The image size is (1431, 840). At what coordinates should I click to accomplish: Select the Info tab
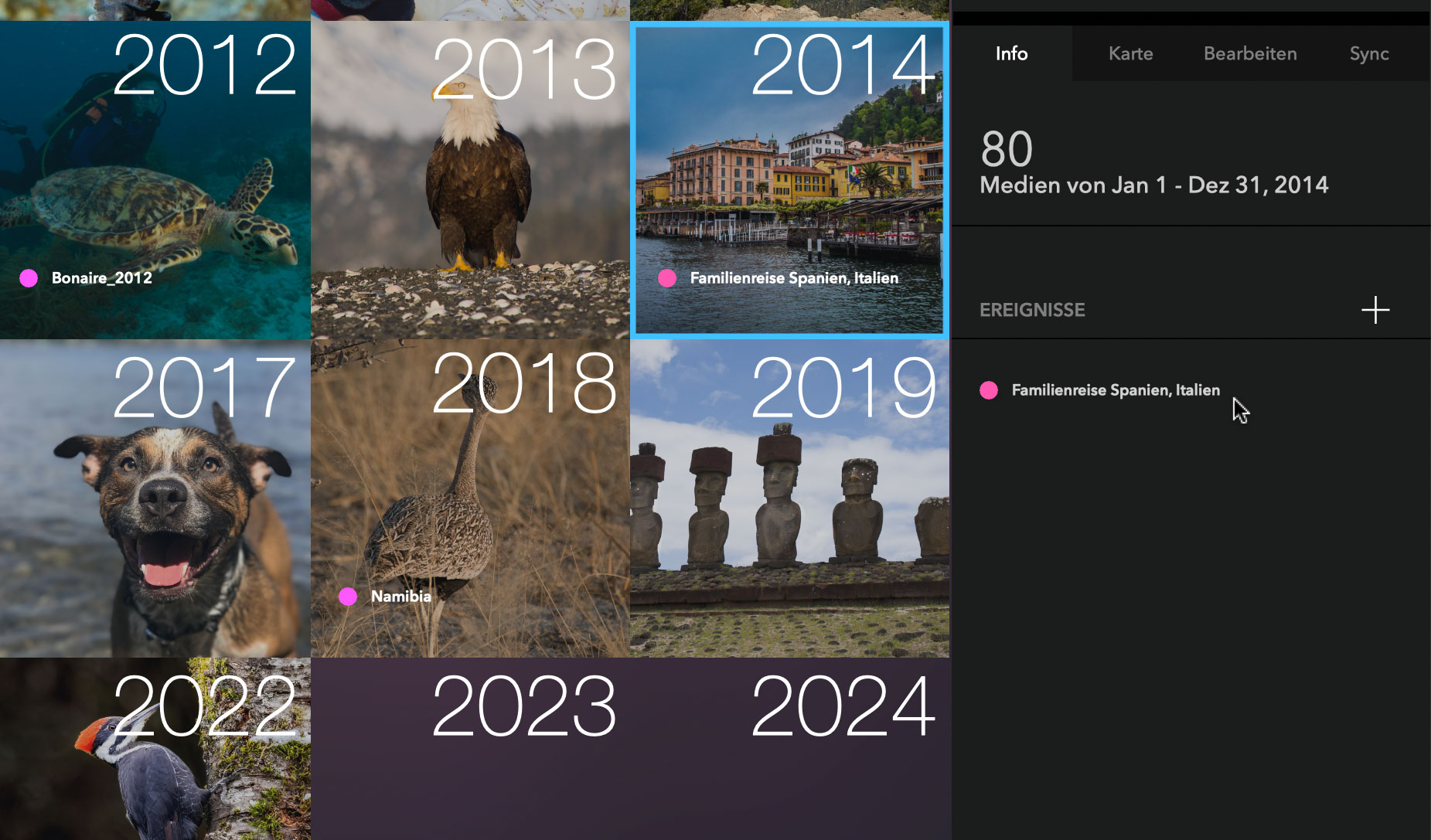click(x=1011, y=53)
